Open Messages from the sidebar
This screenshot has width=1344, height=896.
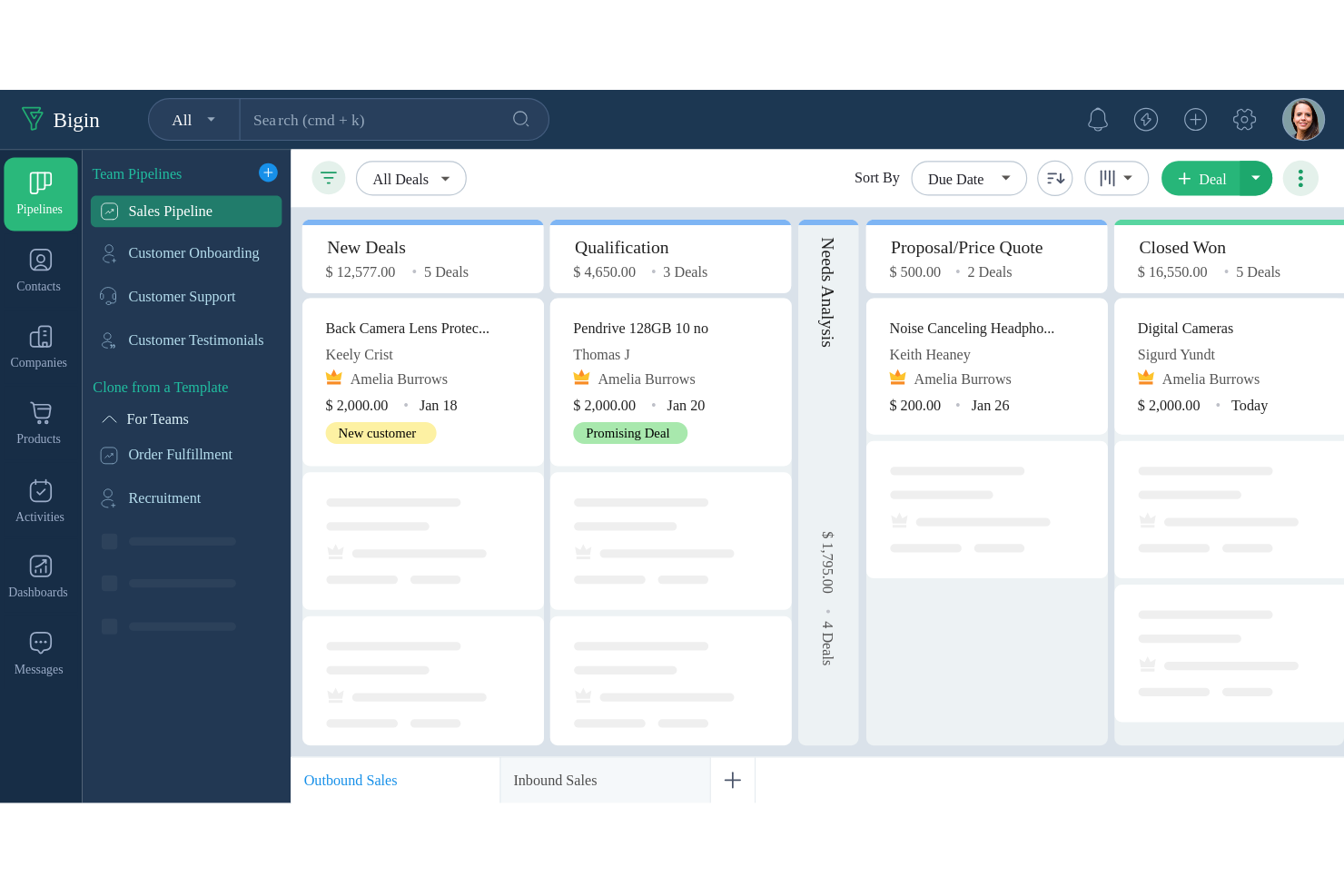(x=40, y=652)
